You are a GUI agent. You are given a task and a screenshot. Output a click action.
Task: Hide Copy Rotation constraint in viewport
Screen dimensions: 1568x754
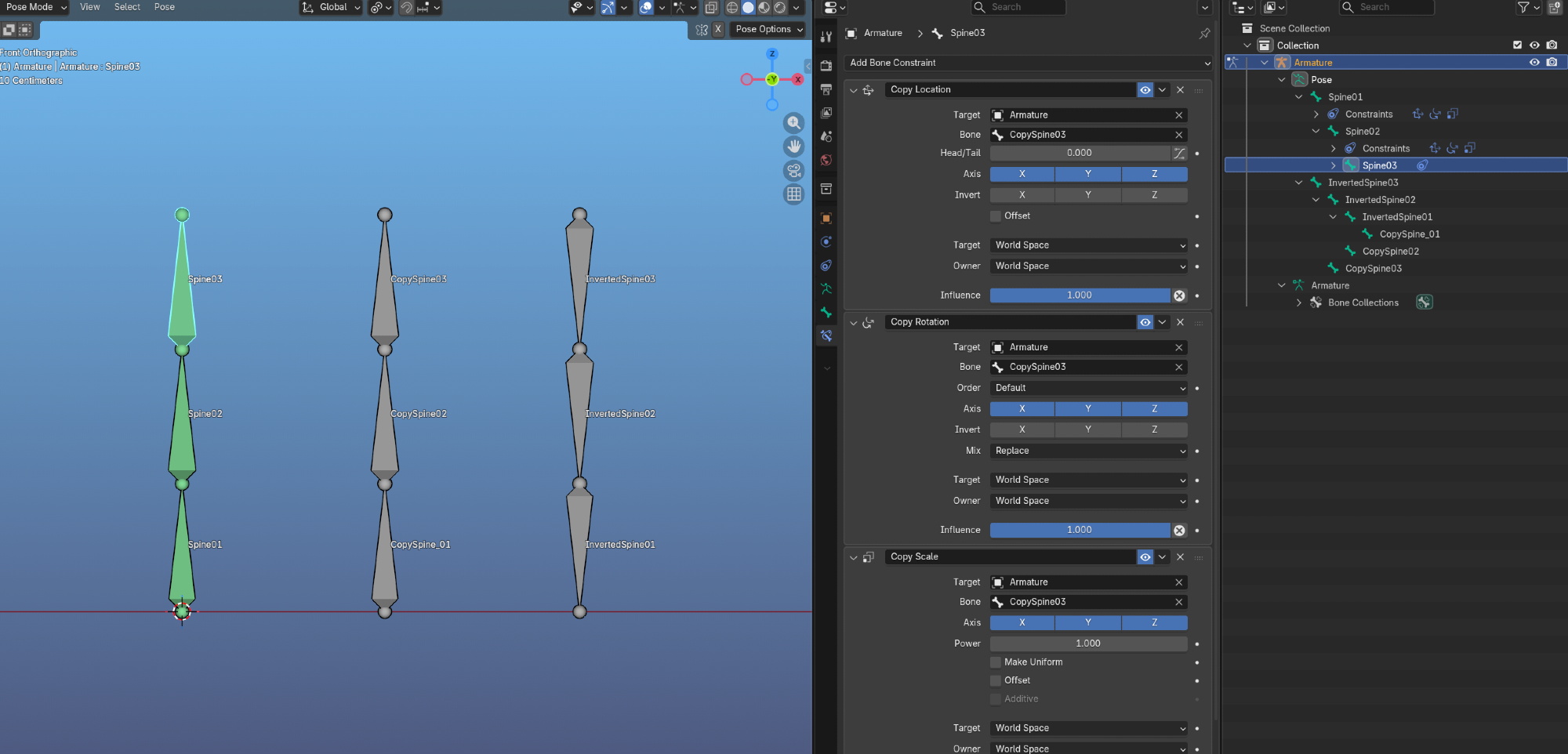click(1145, 322)
